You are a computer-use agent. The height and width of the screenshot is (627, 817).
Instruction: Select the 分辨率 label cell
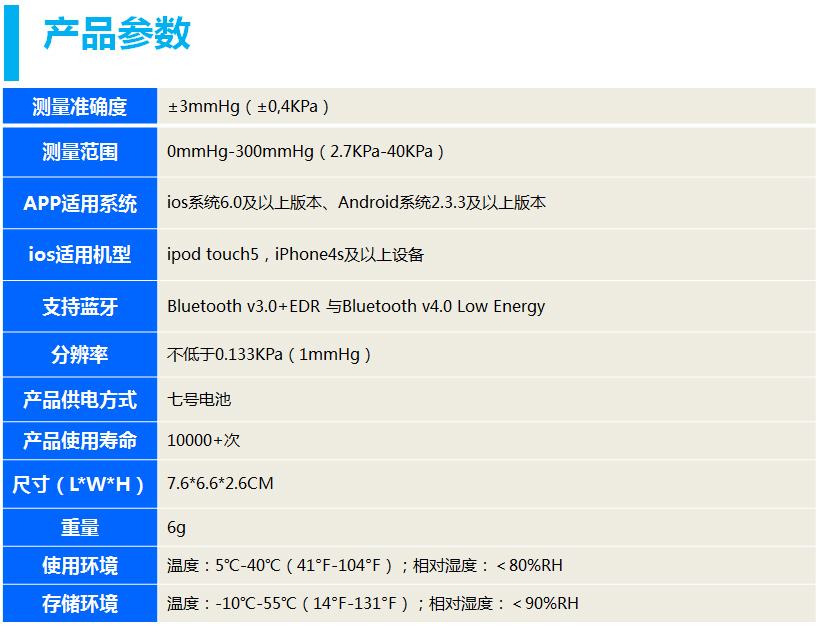[80, 355]
